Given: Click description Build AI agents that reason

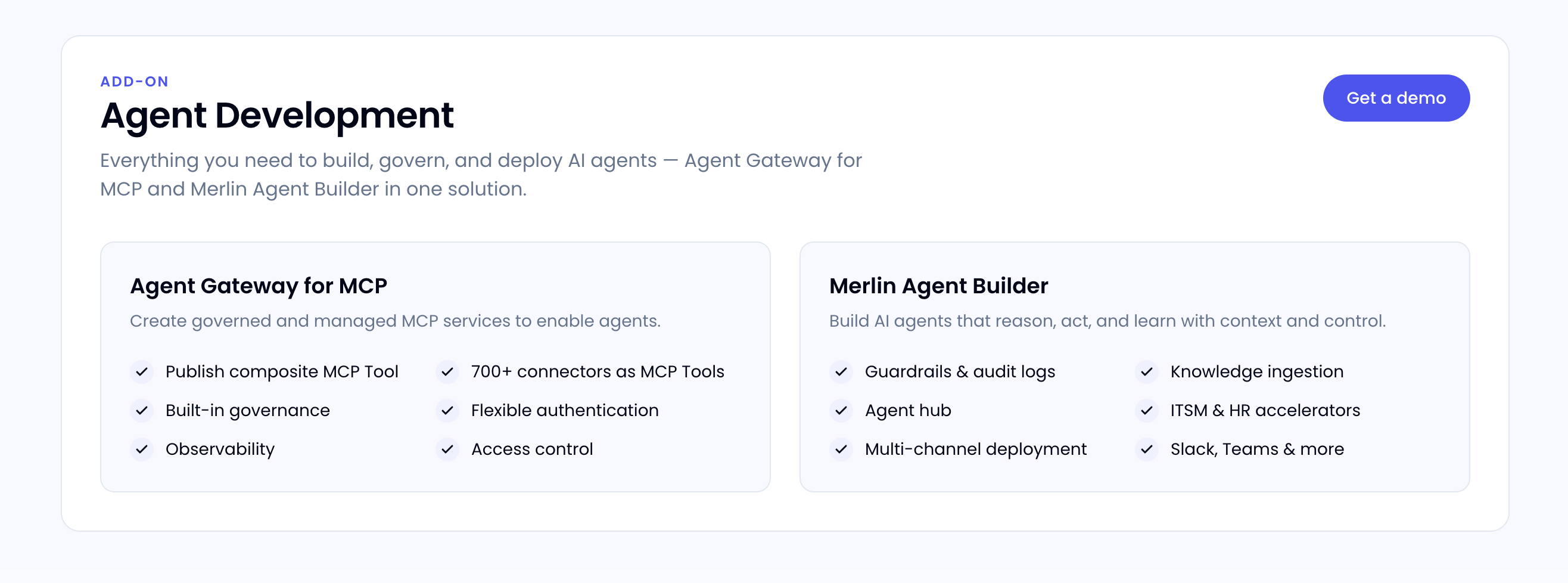Looking at the screenshot, I should point(1108,321).
